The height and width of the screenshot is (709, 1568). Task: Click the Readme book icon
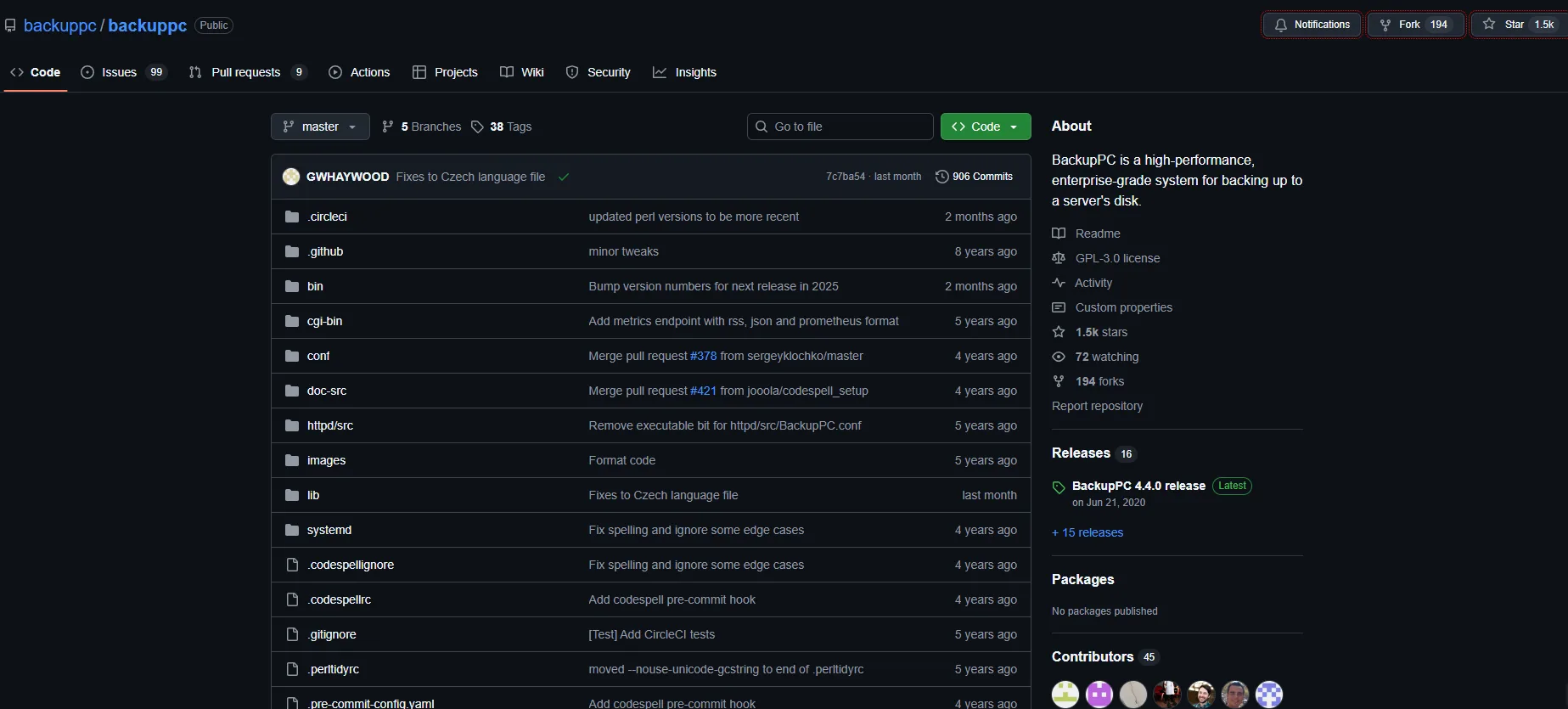(x=1059, y=234)
